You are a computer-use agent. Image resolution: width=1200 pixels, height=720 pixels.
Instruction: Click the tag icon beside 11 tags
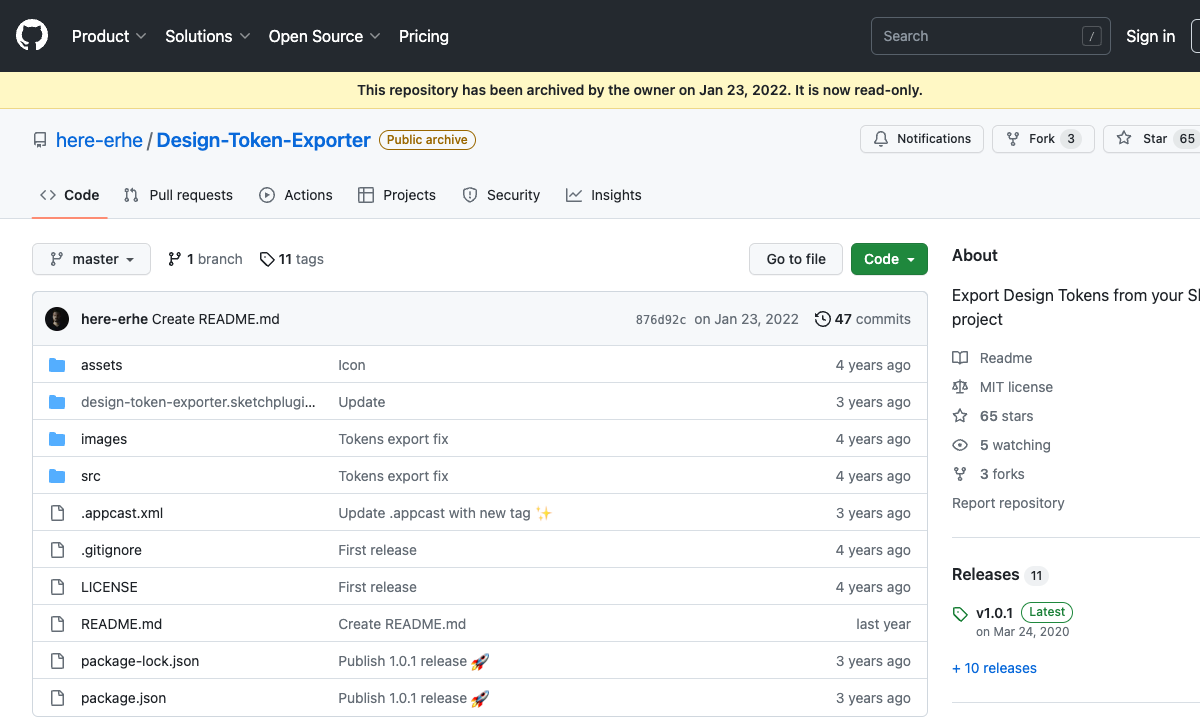click(x=264, y=258)
